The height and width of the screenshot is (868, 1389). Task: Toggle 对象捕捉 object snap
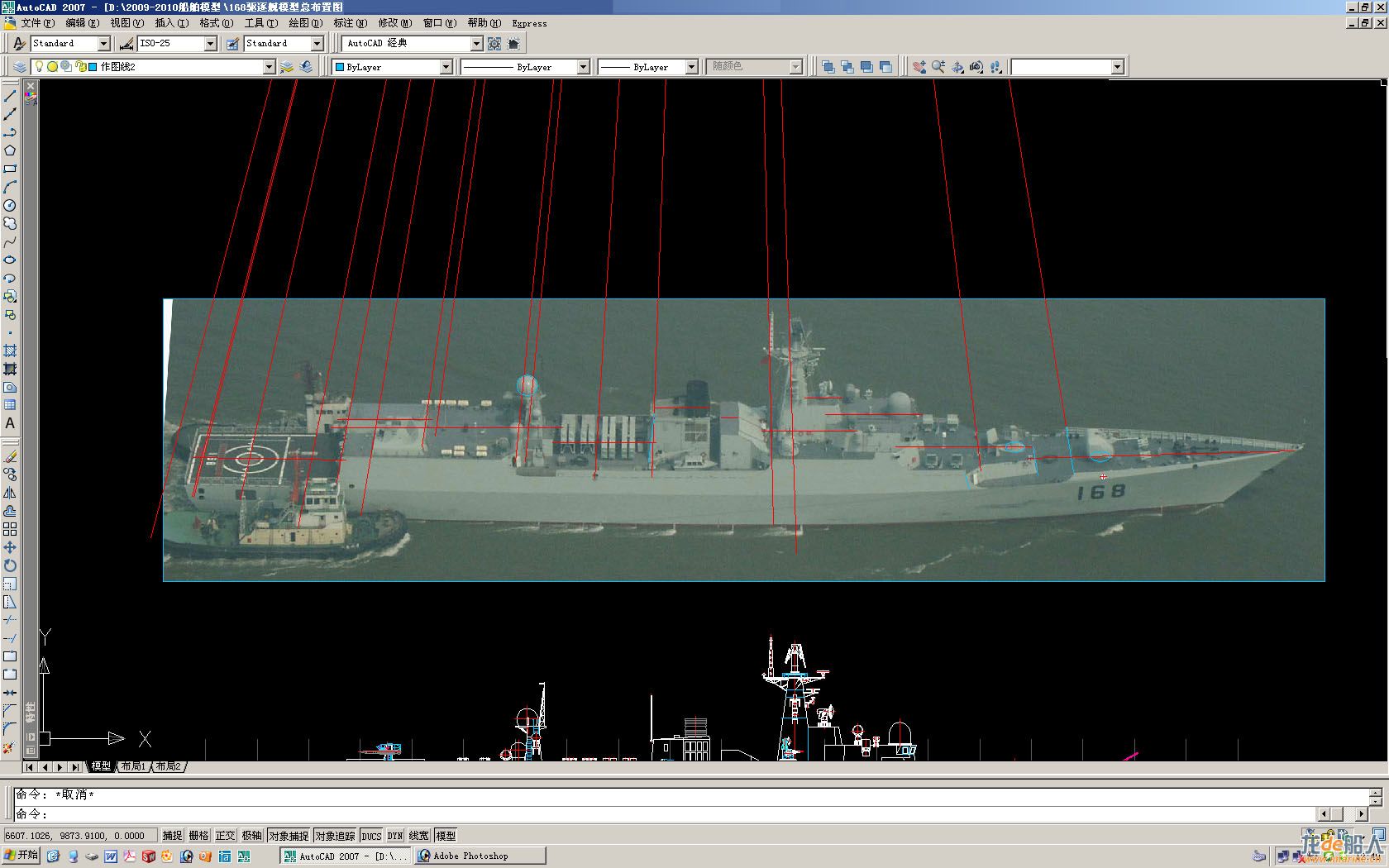point(289,836)
